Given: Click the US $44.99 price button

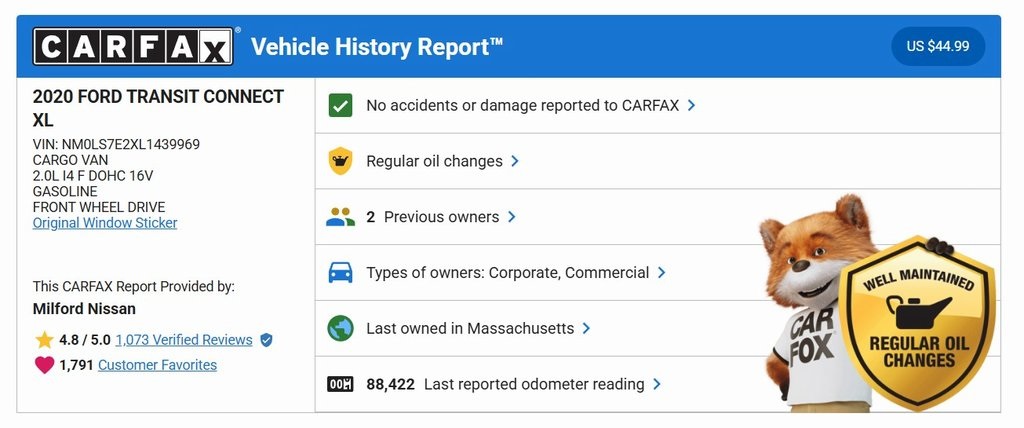Looking at the screenshot, I should (938, 46).
